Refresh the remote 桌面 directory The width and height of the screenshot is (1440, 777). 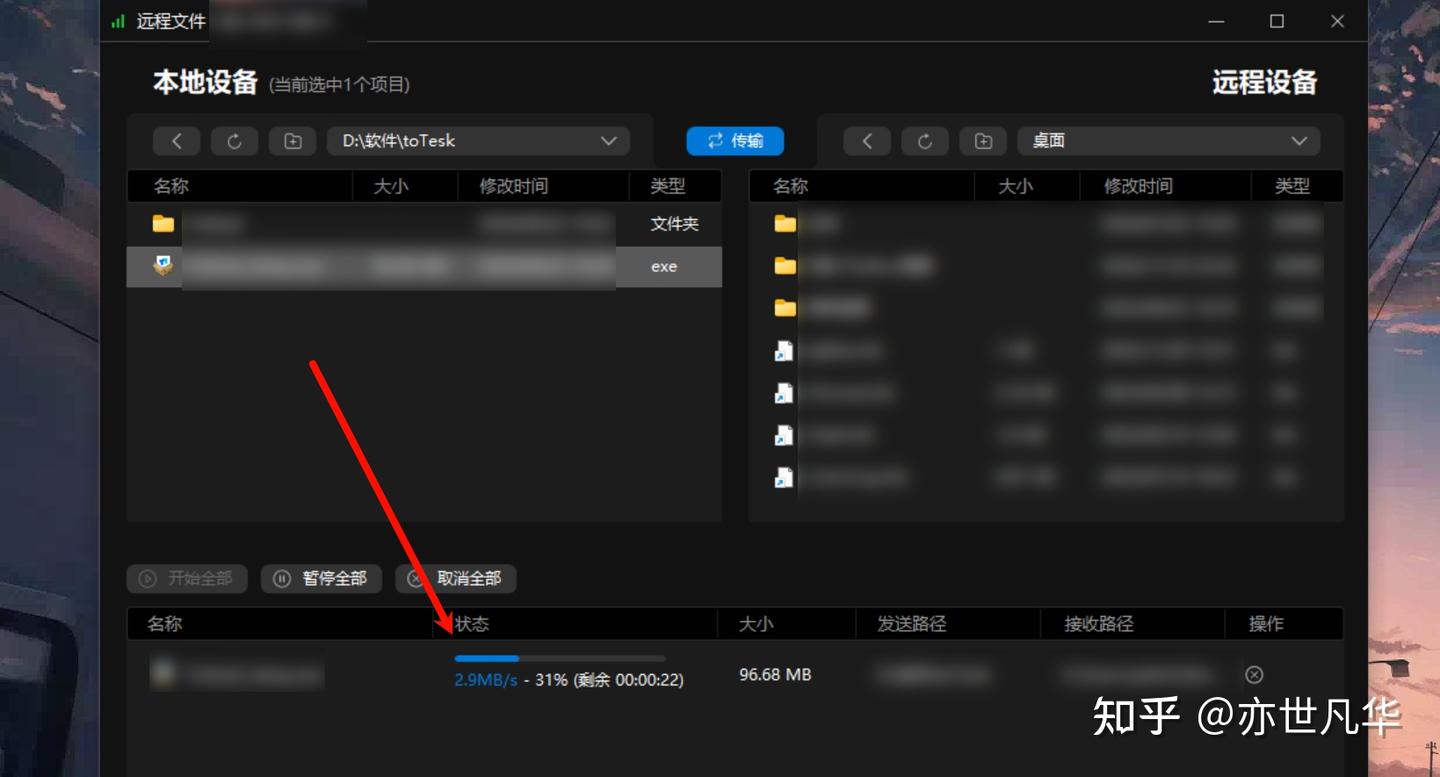925,141
